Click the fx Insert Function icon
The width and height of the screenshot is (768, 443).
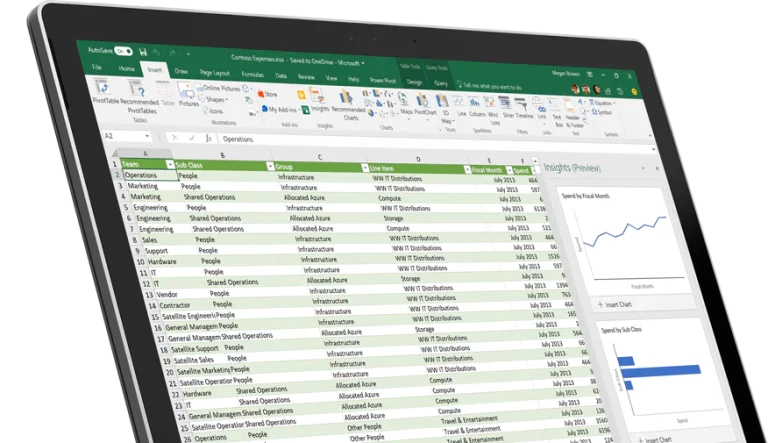(208, 139)
